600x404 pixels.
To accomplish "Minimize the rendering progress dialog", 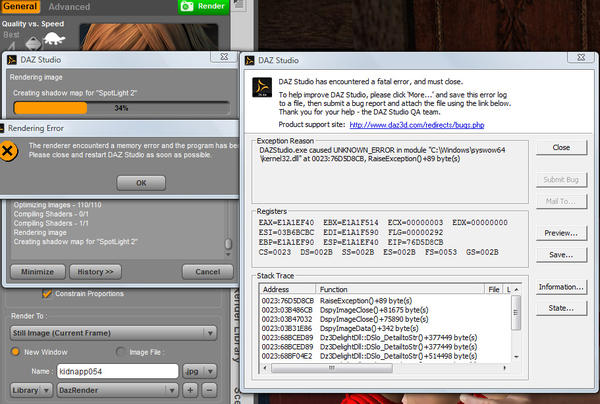I will click(38, 272).
